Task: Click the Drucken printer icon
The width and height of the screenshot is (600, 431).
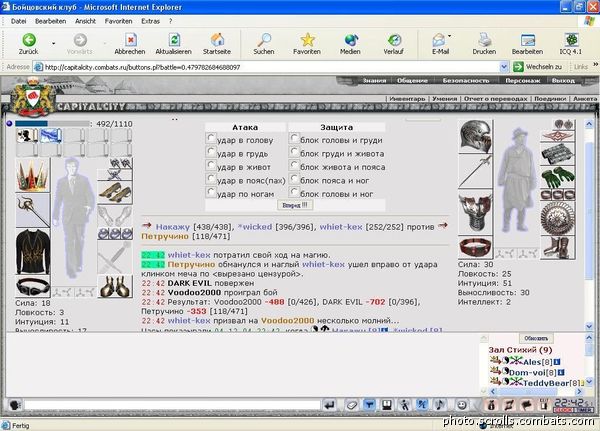Action: (x=484, y=39)
